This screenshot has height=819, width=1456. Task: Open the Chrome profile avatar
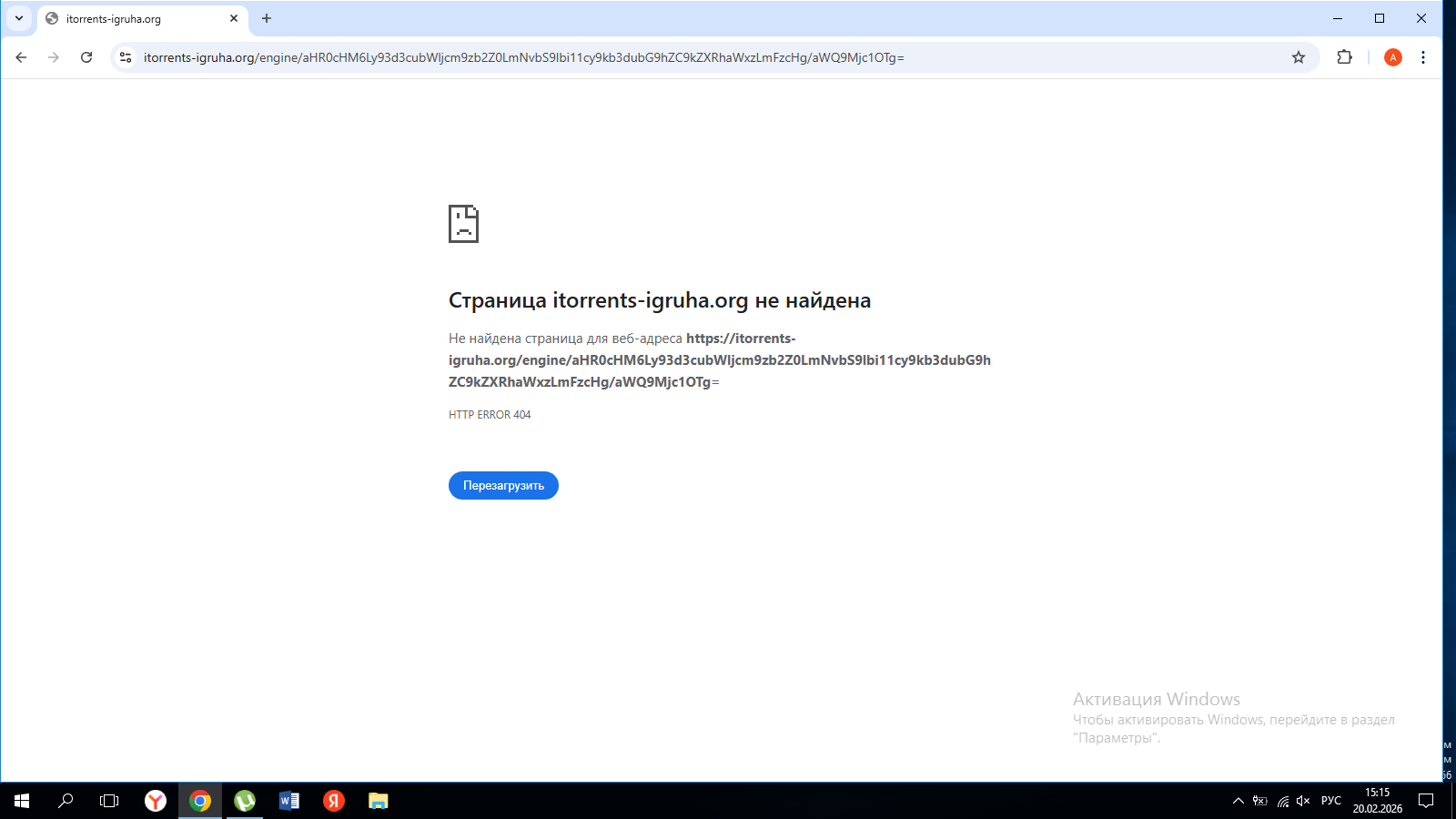click(1393, 57)
